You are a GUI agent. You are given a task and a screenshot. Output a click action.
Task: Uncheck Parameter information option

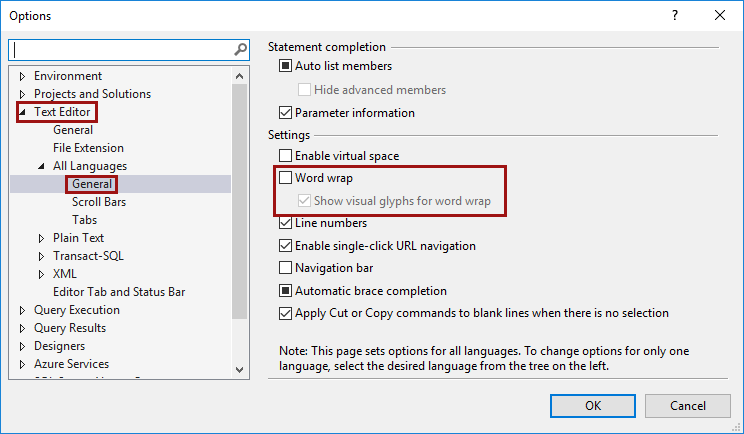pyautogui.click(x=286, y=113)
